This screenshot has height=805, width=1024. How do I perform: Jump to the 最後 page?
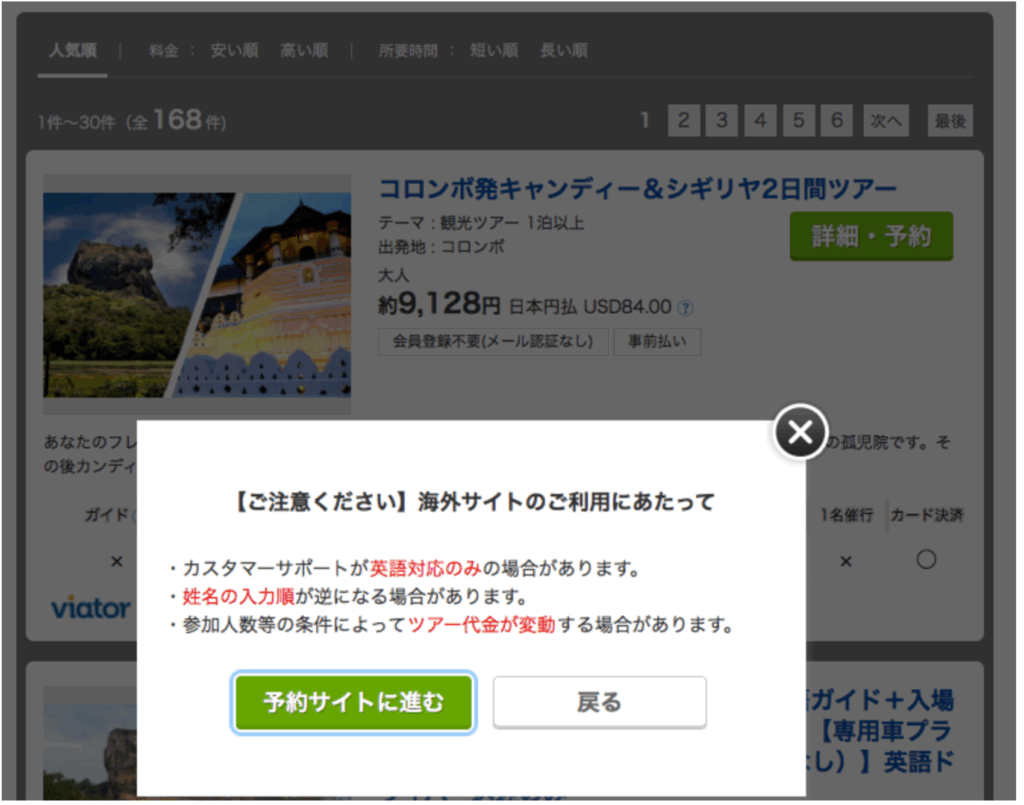950,121
